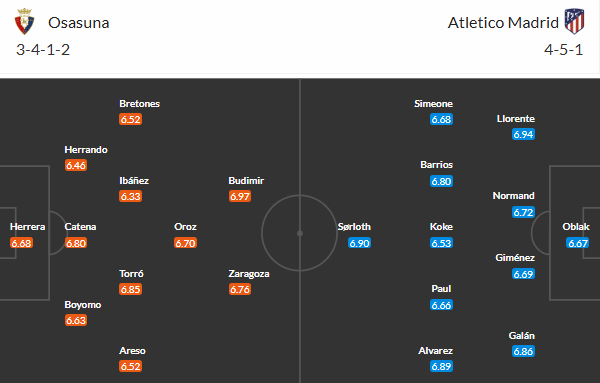The image size is (600, 383).
Task: Click Alvarez's 6.89 rating badge
Action: [441, 366]
